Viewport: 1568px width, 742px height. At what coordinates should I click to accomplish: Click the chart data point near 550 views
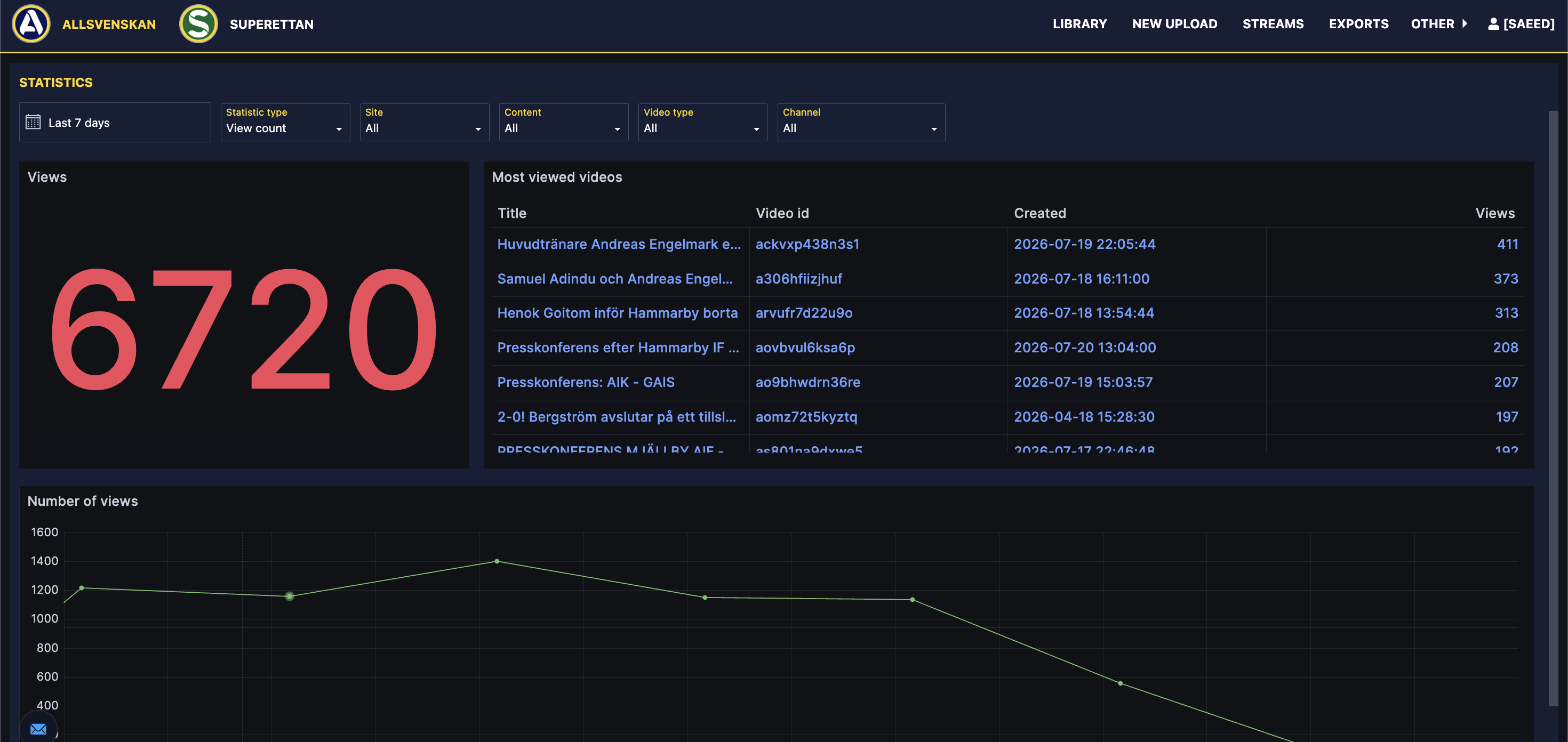tap(1120, 683)
